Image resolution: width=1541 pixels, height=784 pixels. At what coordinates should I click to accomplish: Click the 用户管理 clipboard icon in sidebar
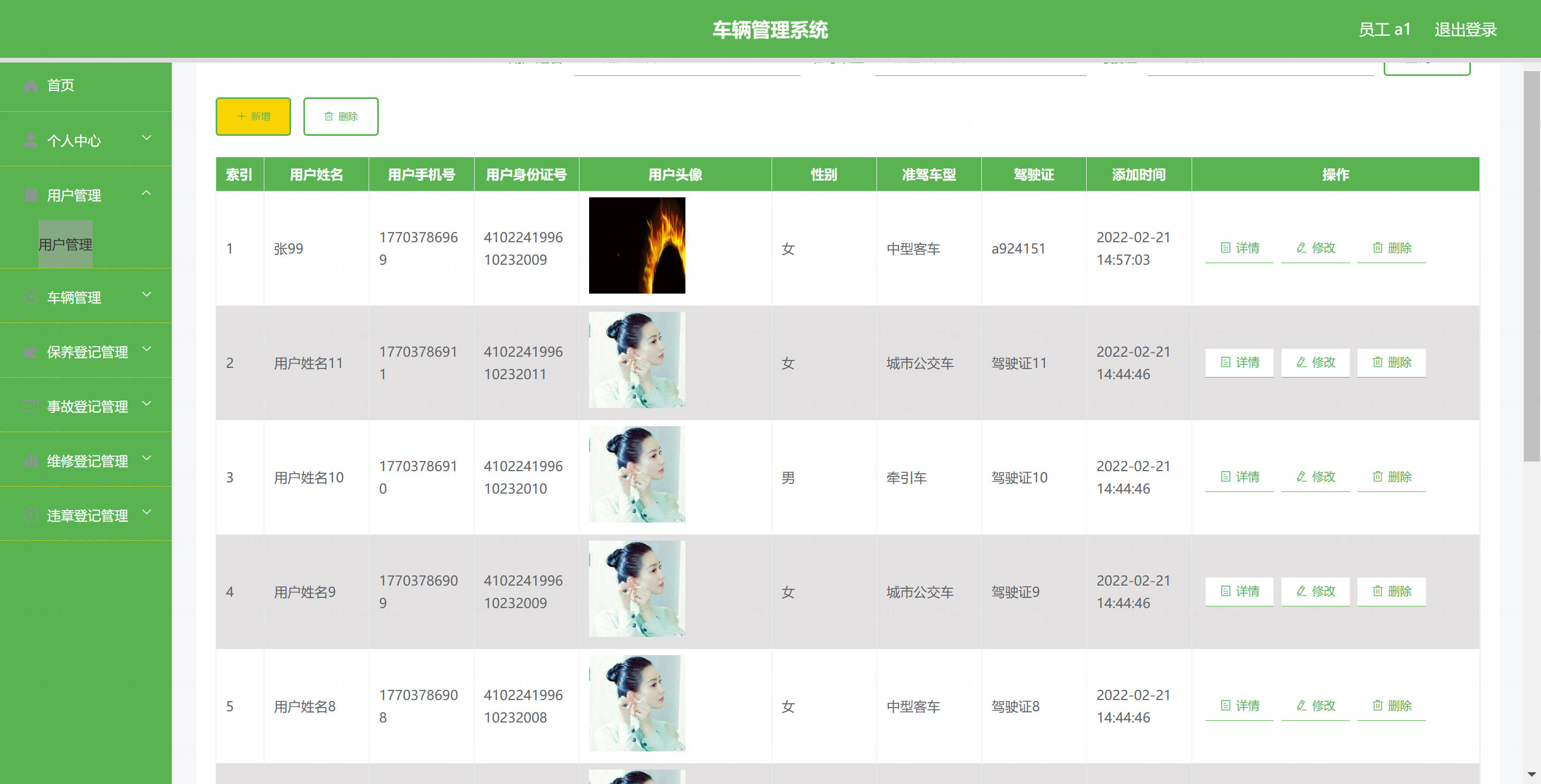pos(30,196)
